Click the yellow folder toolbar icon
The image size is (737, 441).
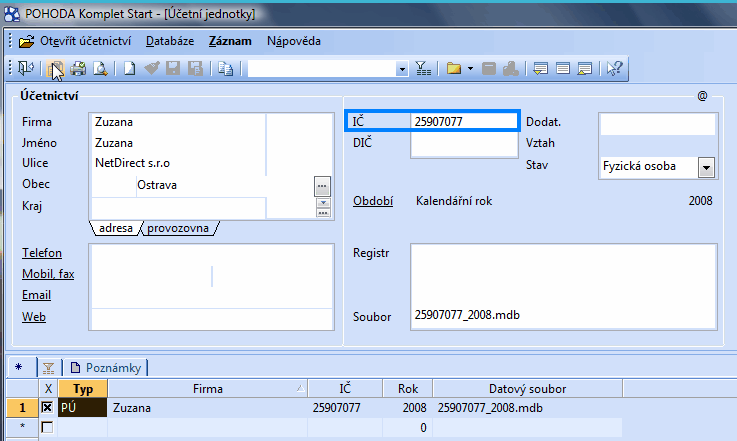[x=454, y=69]
